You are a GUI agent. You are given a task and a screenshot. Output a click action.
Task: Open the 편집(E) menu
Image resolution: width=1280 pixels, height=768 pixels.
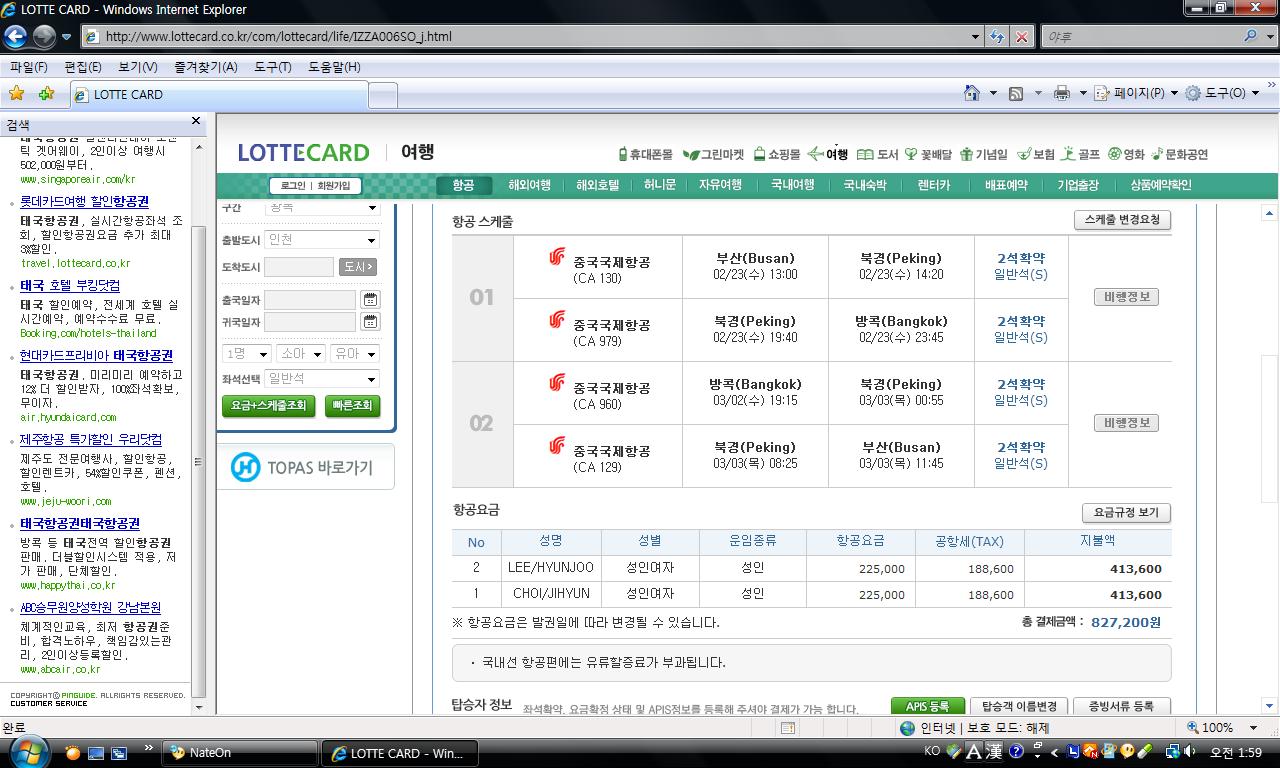tap(83, 67)
